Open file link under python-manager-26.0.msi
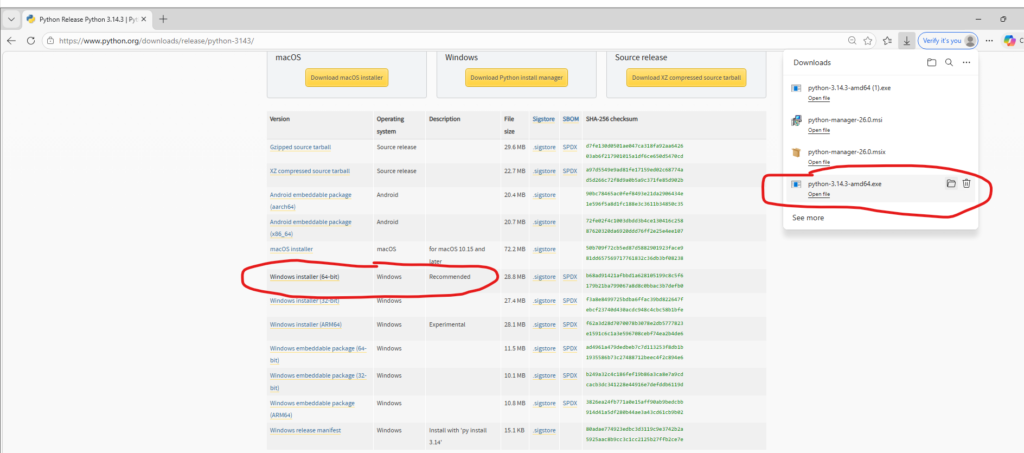This screenshot has width=1024, height=453. point(819,130)
